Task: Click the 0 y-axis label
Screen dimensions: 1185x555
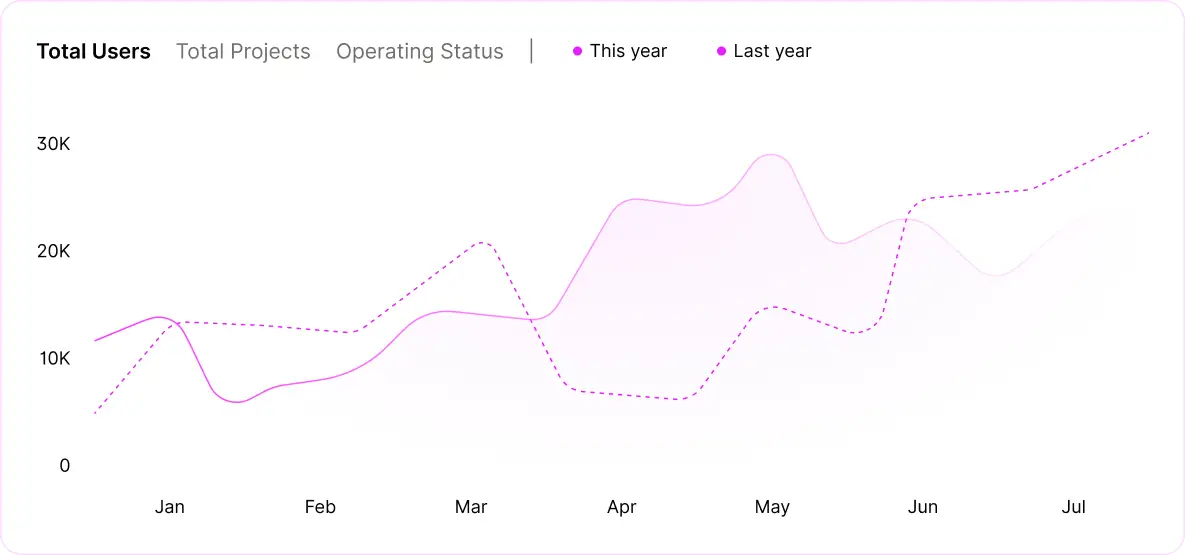Action: tap(64, 465)
